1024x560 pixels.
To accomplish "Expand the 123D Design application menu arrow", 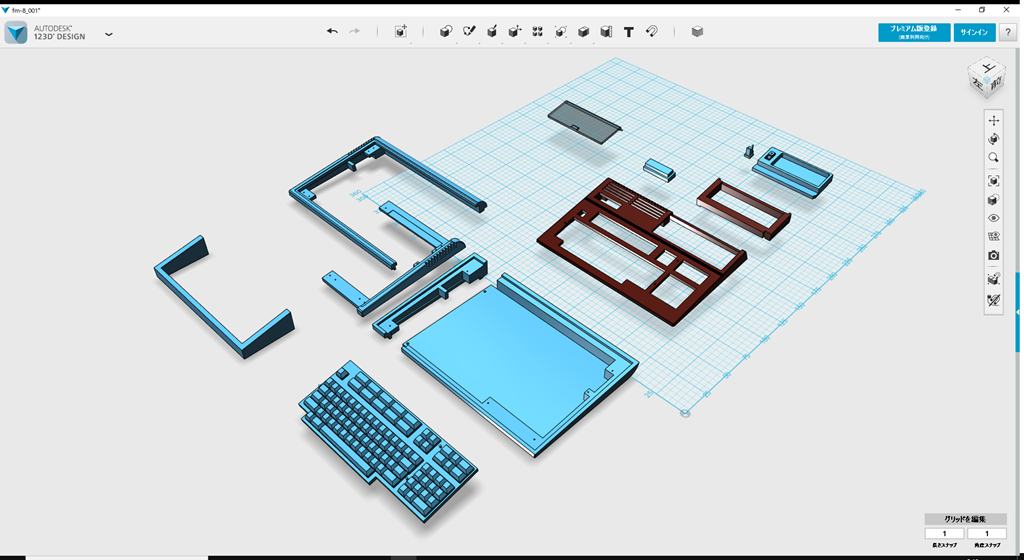I will [x=109, y=34].
